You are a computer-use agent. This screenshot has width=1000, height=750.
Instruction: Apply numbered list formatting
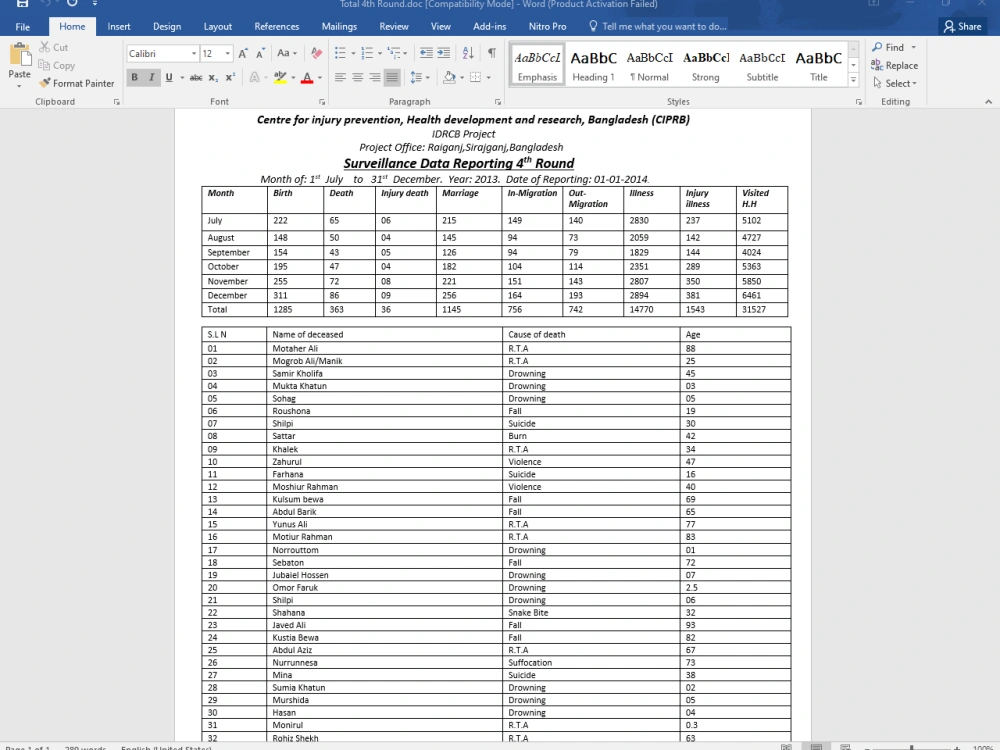367,53
